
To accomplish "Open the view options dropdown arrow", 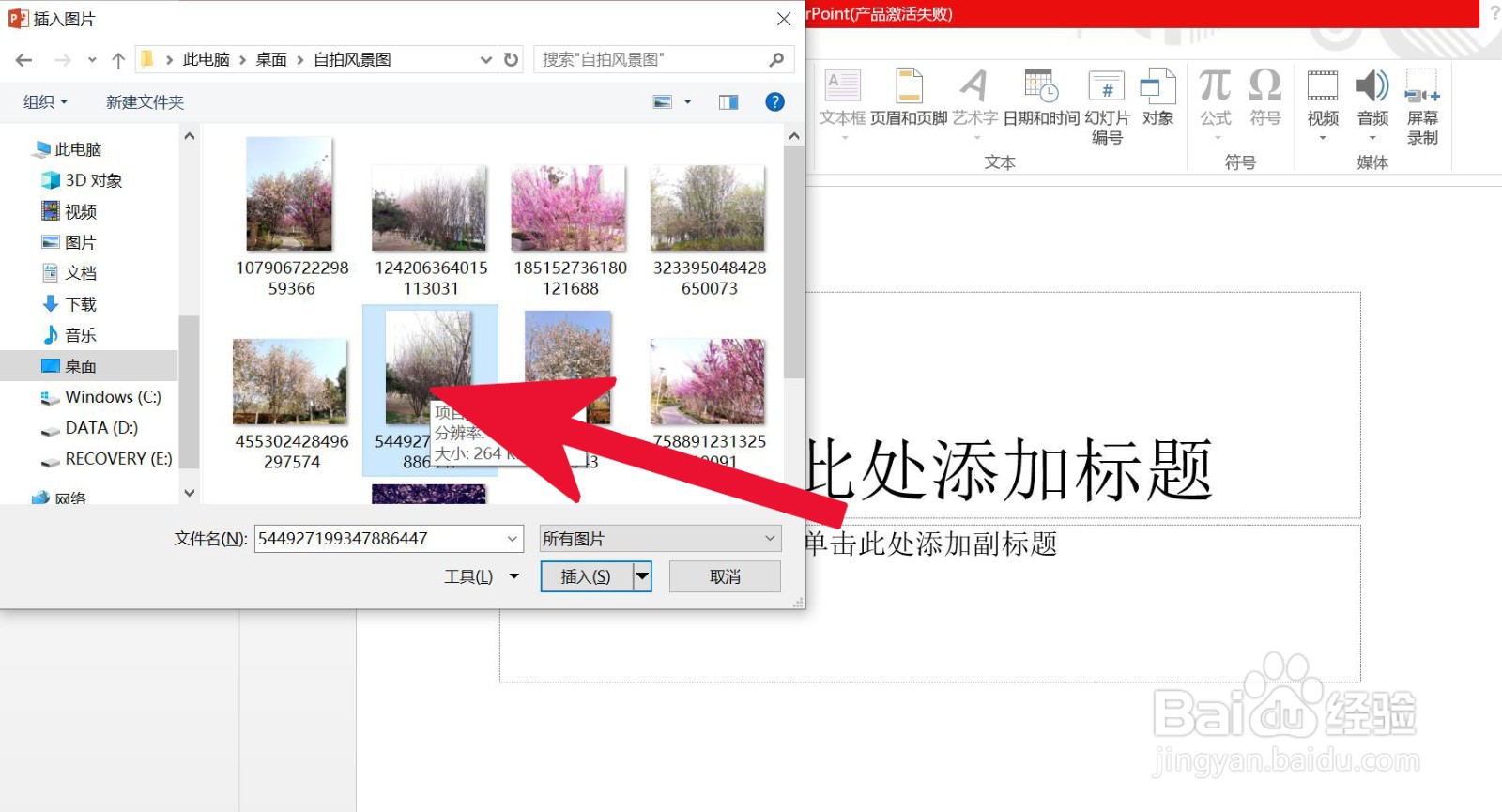I will tap(688, 101).
